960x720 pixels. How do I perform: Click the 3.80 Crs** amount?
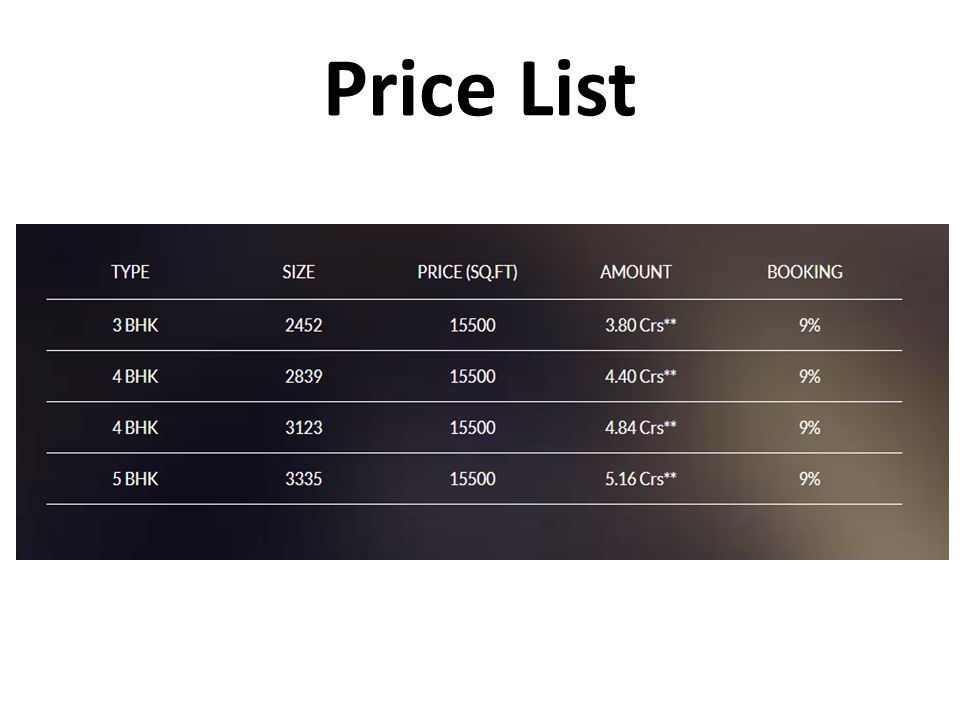coord(641,325)
